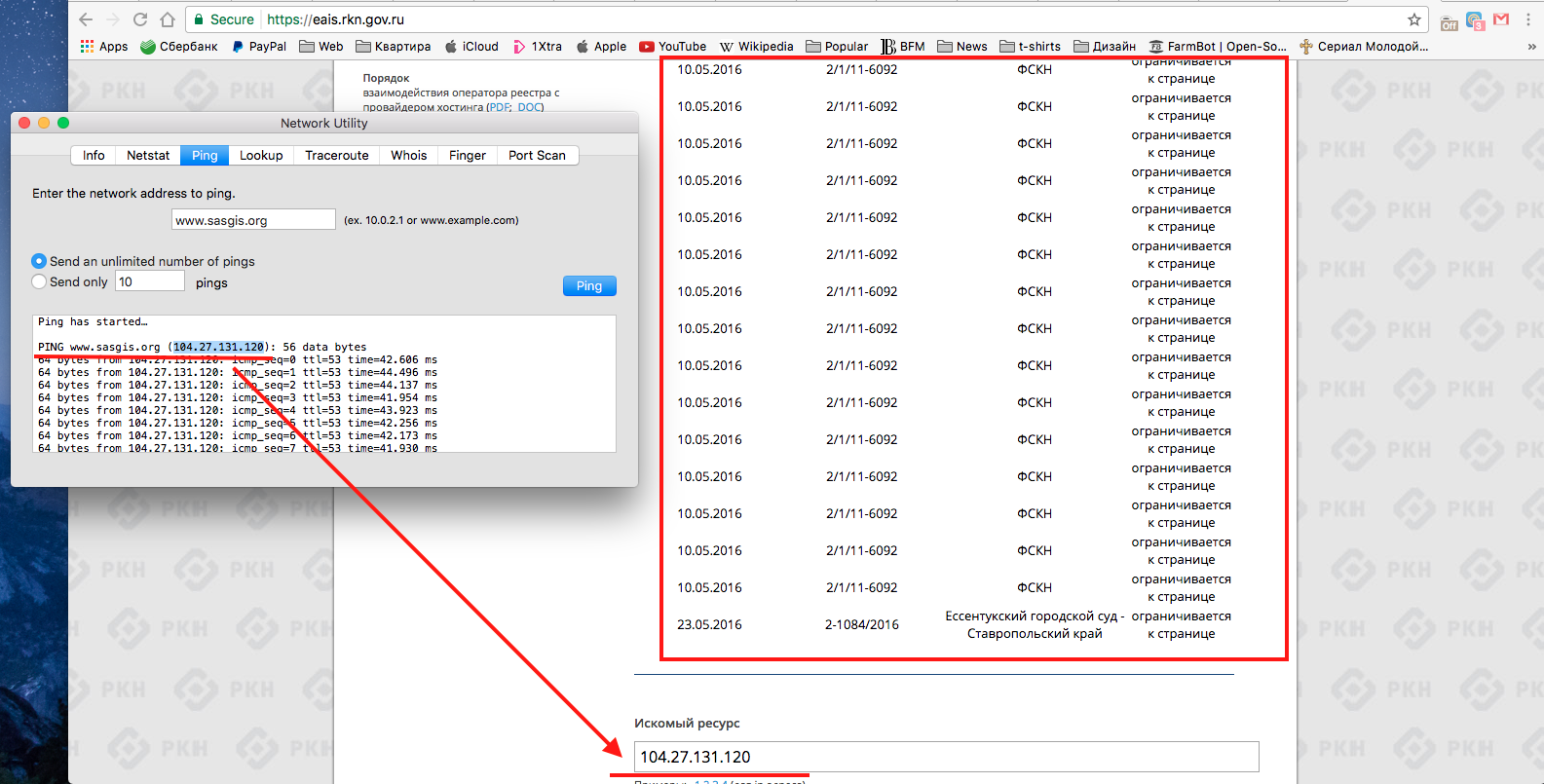Open Chrome's three-dot menu

coord(1528,19)
